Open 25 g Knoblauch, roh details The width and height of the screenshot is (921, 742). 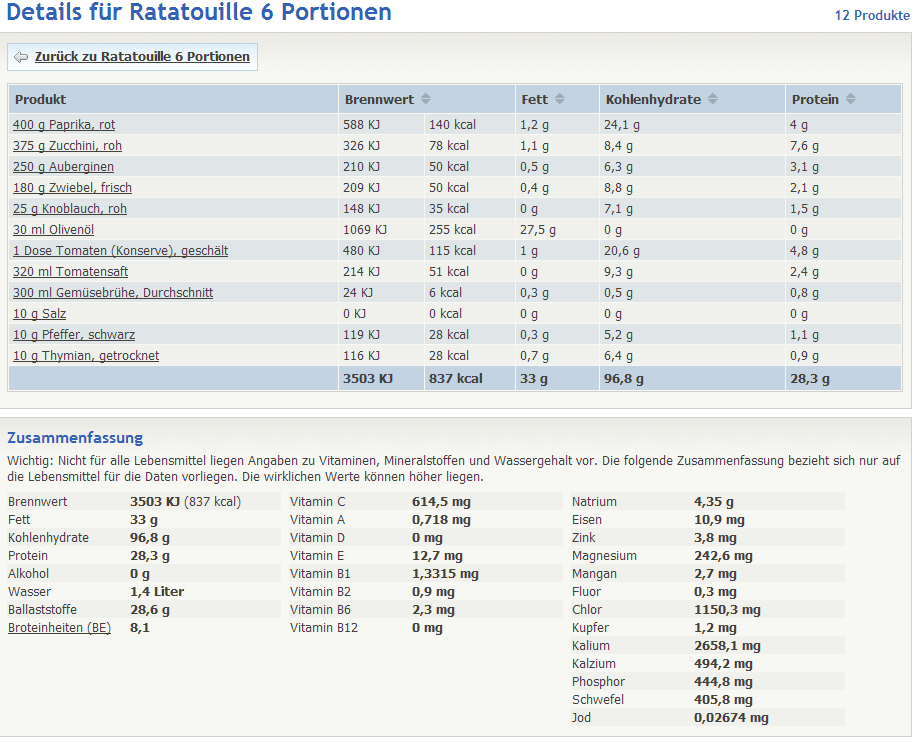tap(70, 209)
